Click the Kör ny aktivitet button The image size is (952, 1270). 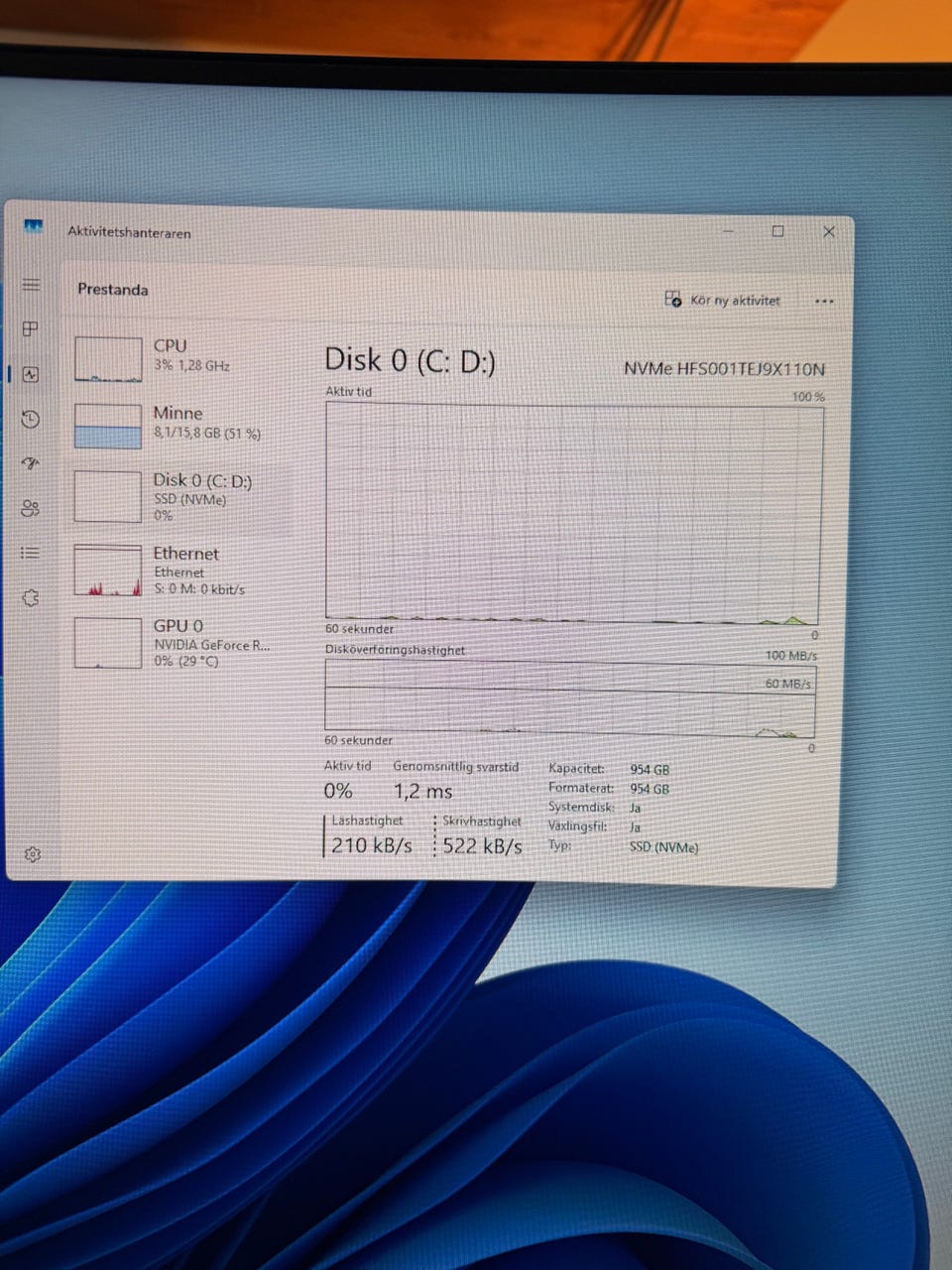click(x=723, y=300)
